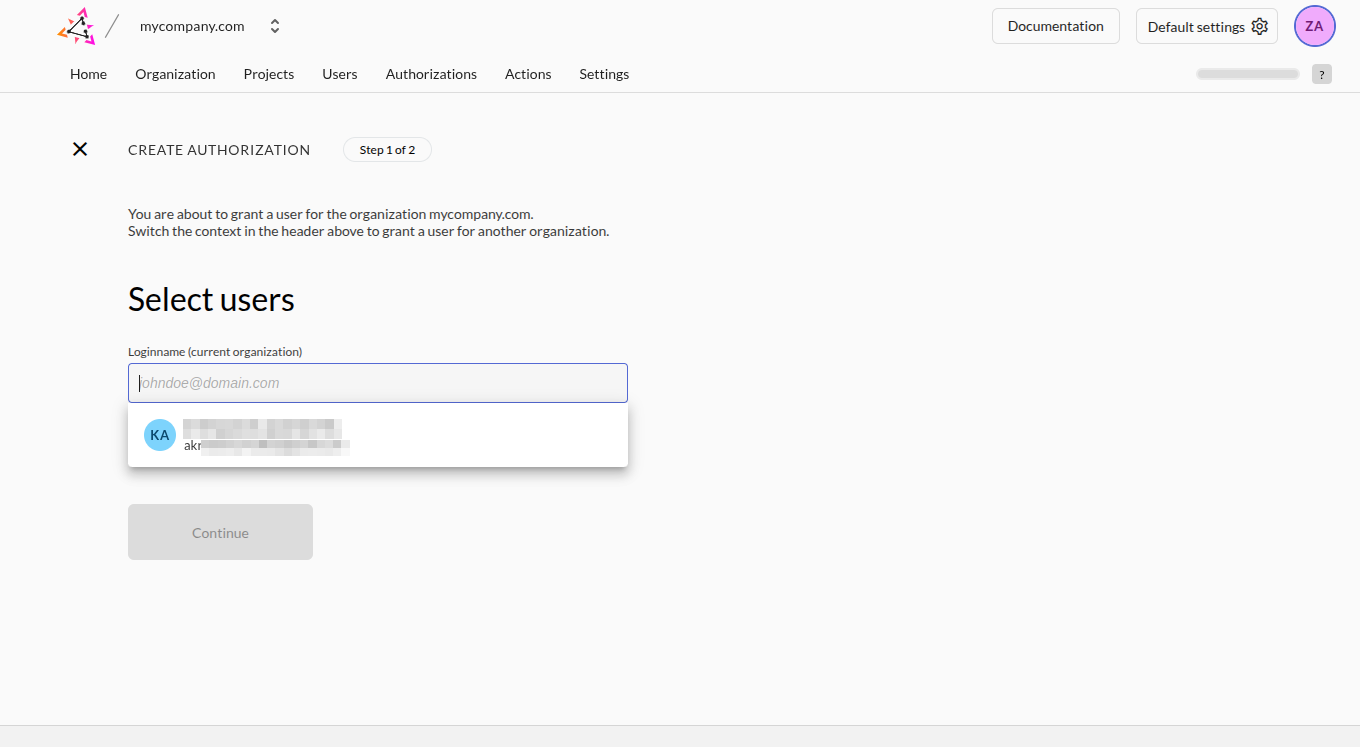Open Default settings
The image size is (1360, 747).
pyautogui.click(x=1196, y=27)
